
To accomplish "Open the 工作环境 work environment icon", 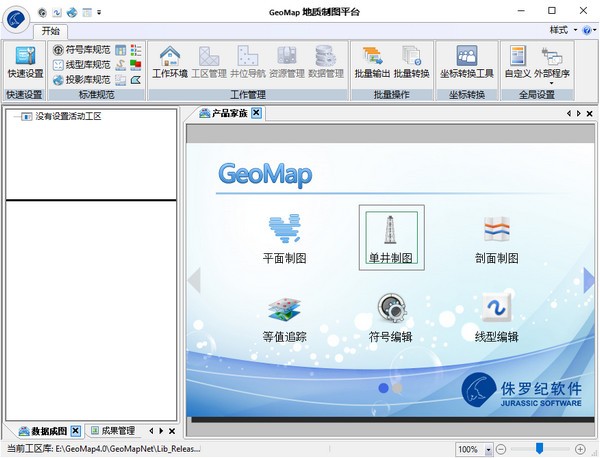I will (x=170, y=62).
